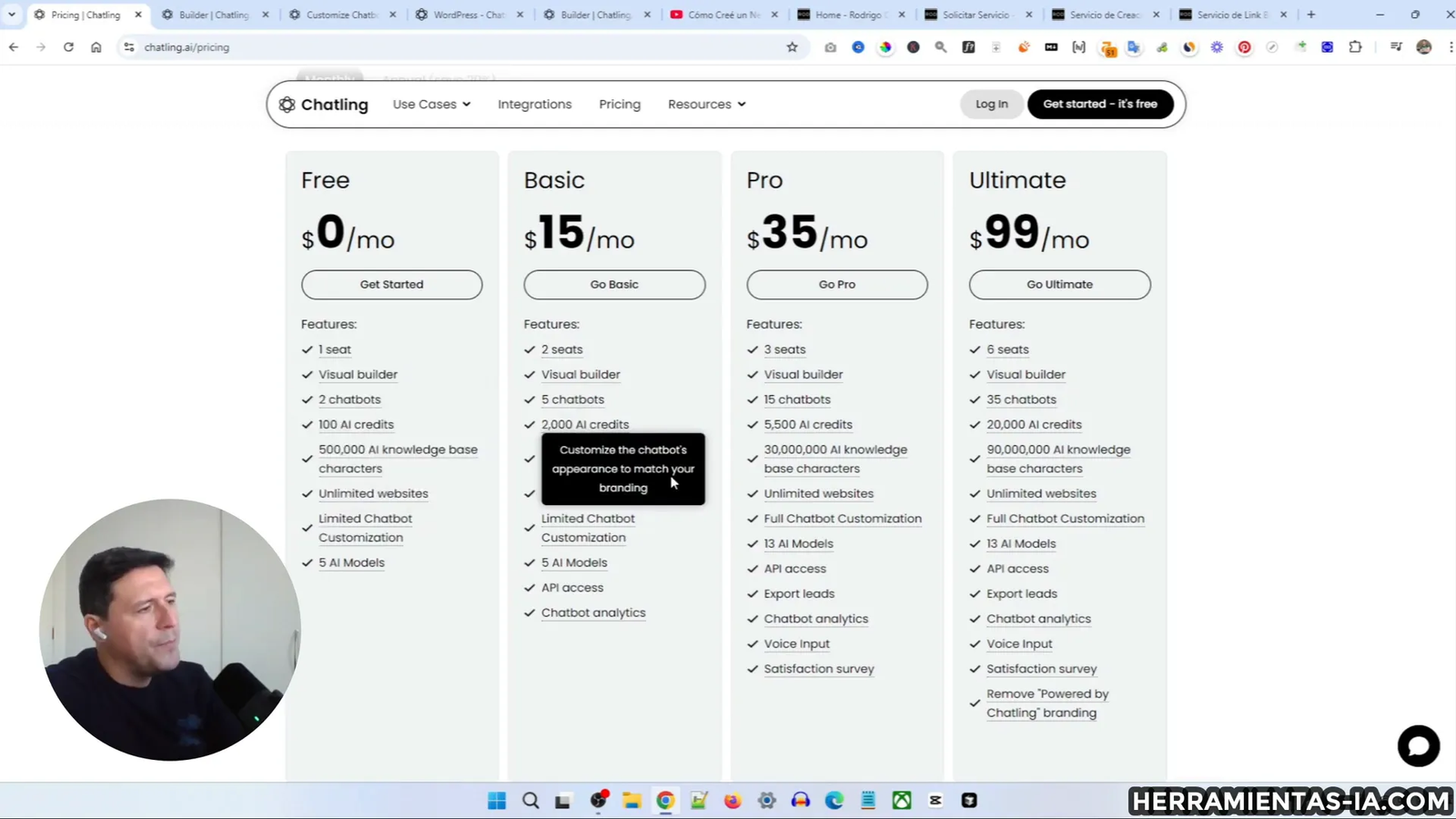Click the Go Pro button
The image size is (1456, 819).
(835, 284)
